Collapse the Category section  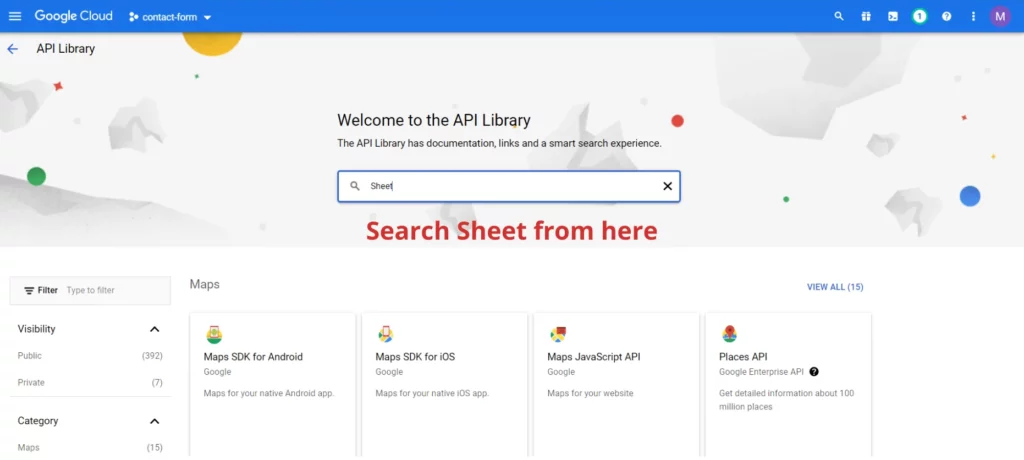(x=154, y=421)
